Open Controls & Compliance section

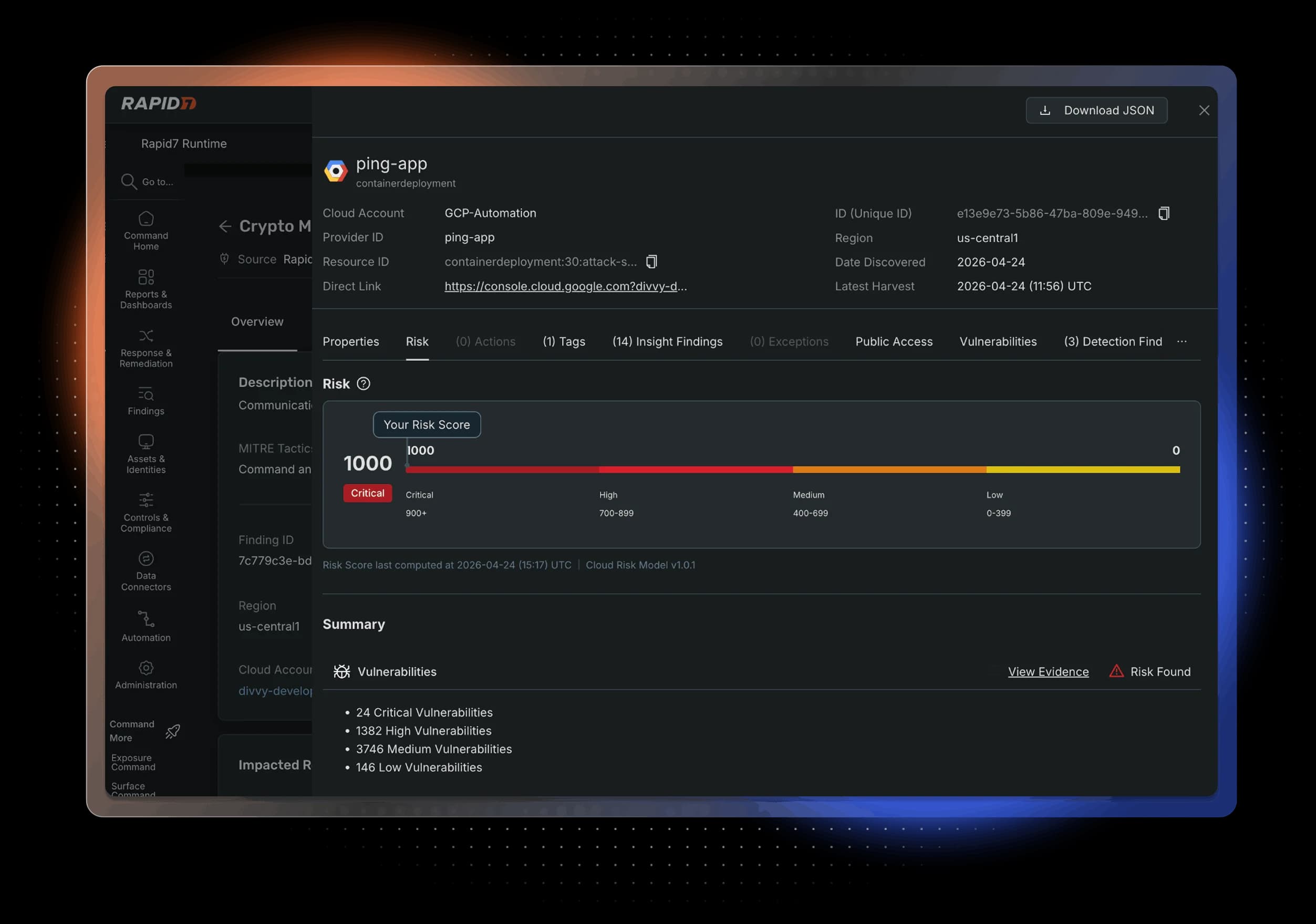146,513
